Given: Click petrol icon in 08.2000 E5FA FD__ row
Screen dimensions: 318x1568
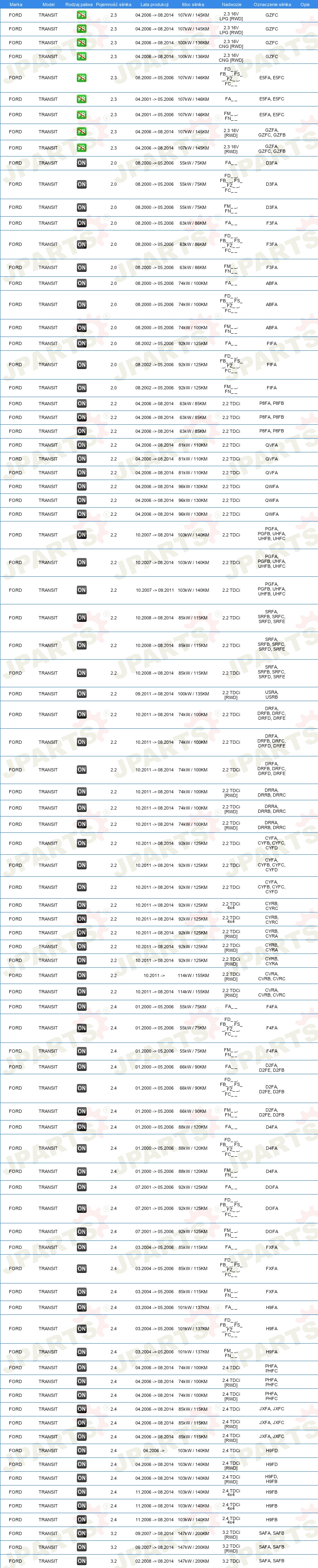Looking at the screenshot, I should (82, 78).
